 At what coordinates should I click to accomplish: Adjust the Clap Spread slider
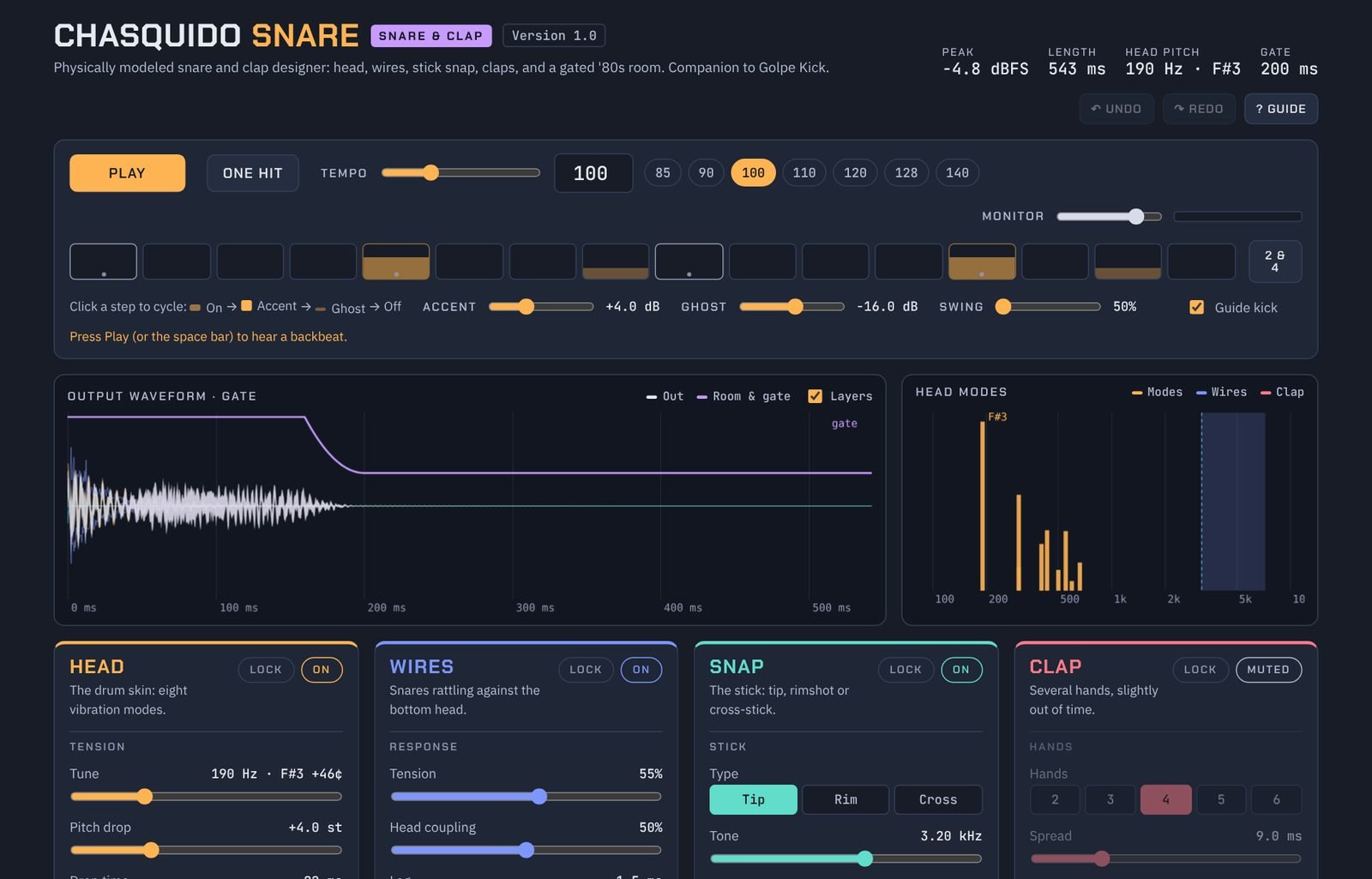pos(1165,858)
